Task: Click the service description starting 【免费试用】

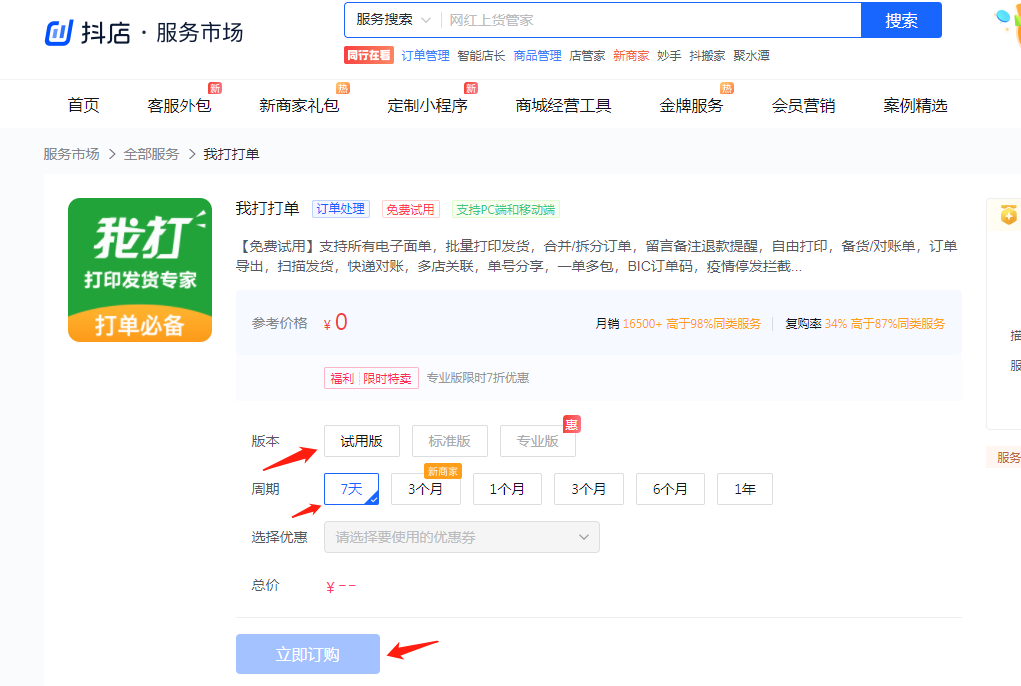Action: click(x=596, y=256)
